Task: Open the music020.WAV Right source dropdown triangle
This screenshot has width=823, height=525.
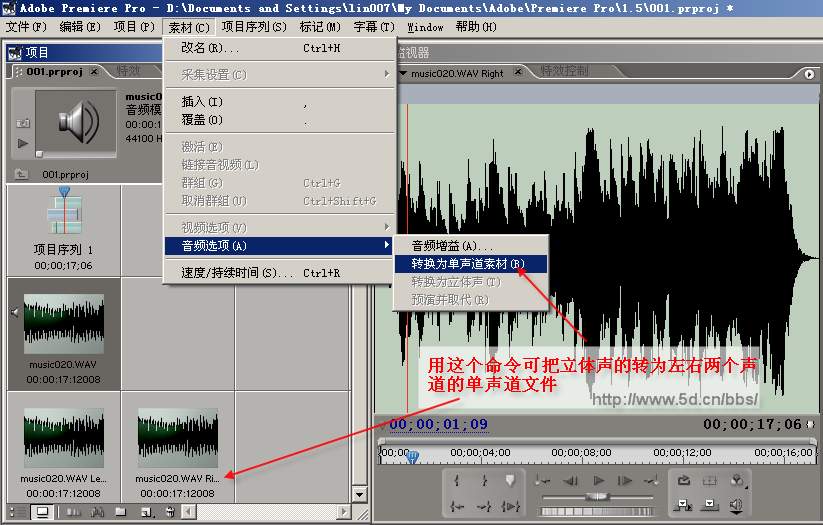Action: pos(403,74)
